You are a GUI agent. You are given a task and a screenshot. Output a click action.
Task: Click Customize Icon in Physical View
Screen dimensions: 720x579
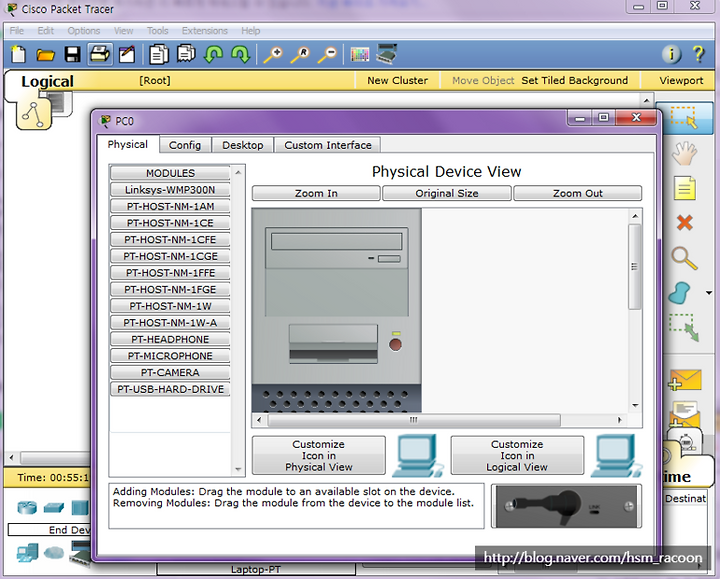click(x=319, y=455)
